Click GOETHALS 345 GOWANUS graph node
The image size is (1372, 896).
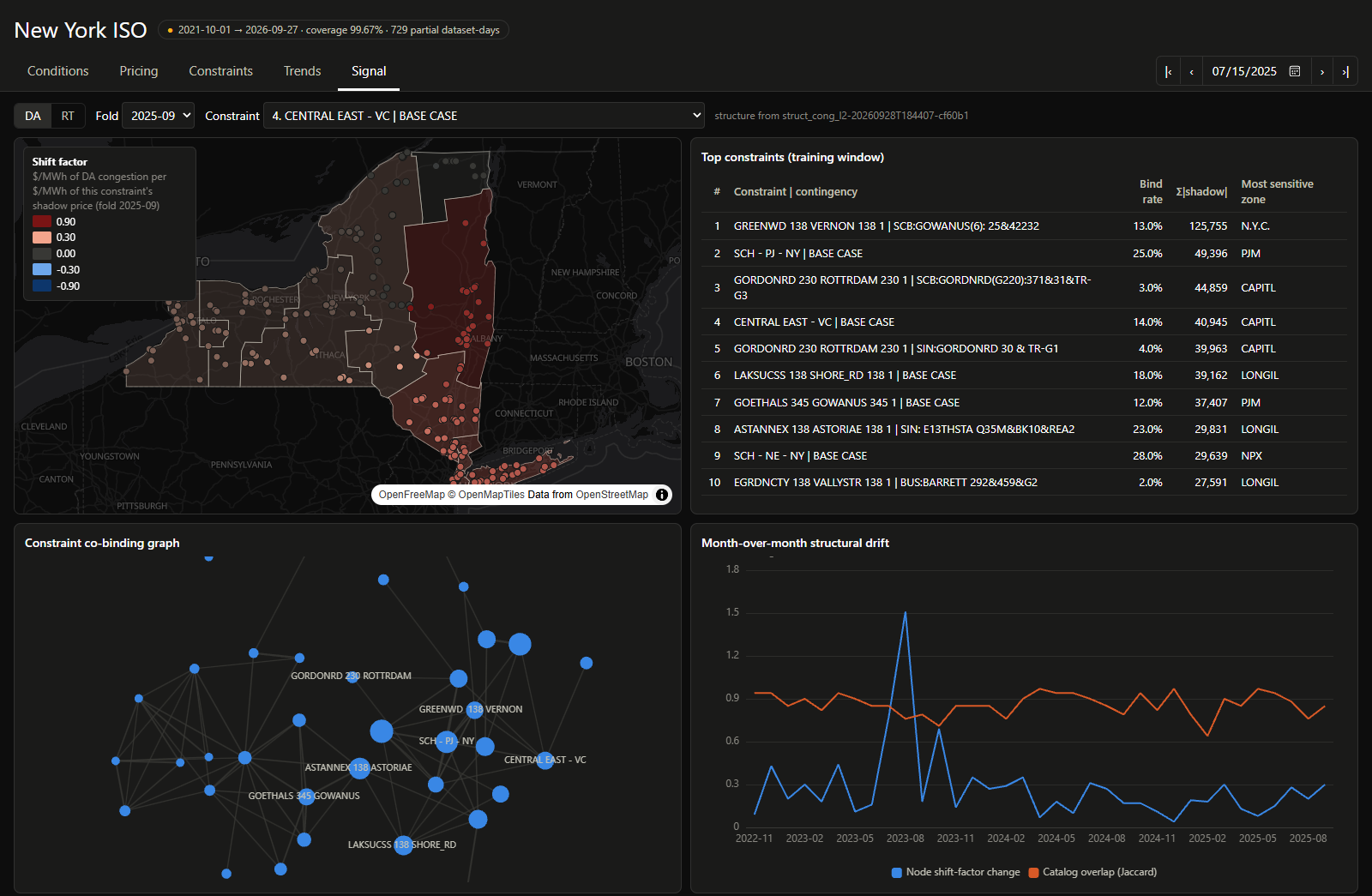pos(305,797)
